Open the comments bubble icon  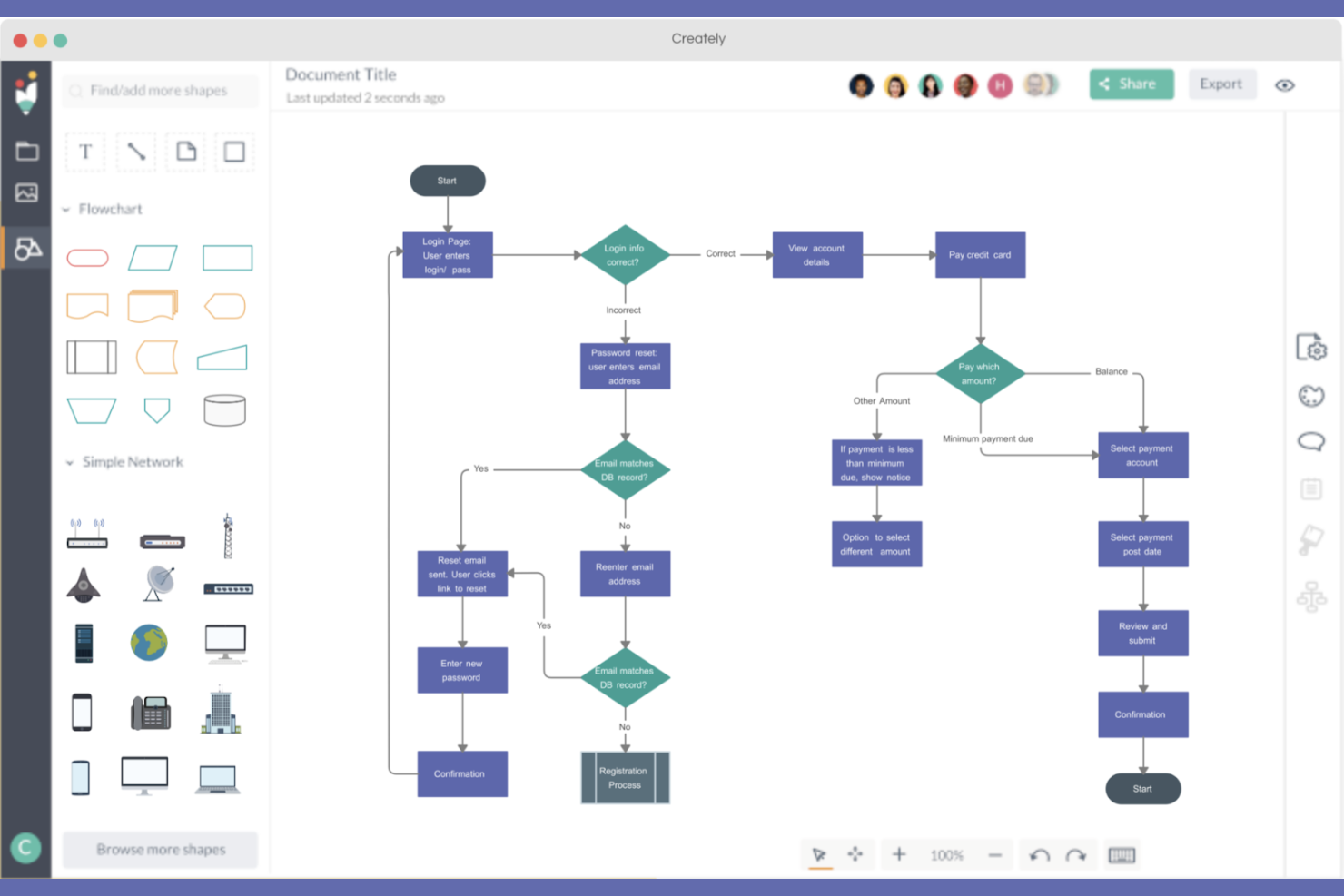(x=1310, y=442)
